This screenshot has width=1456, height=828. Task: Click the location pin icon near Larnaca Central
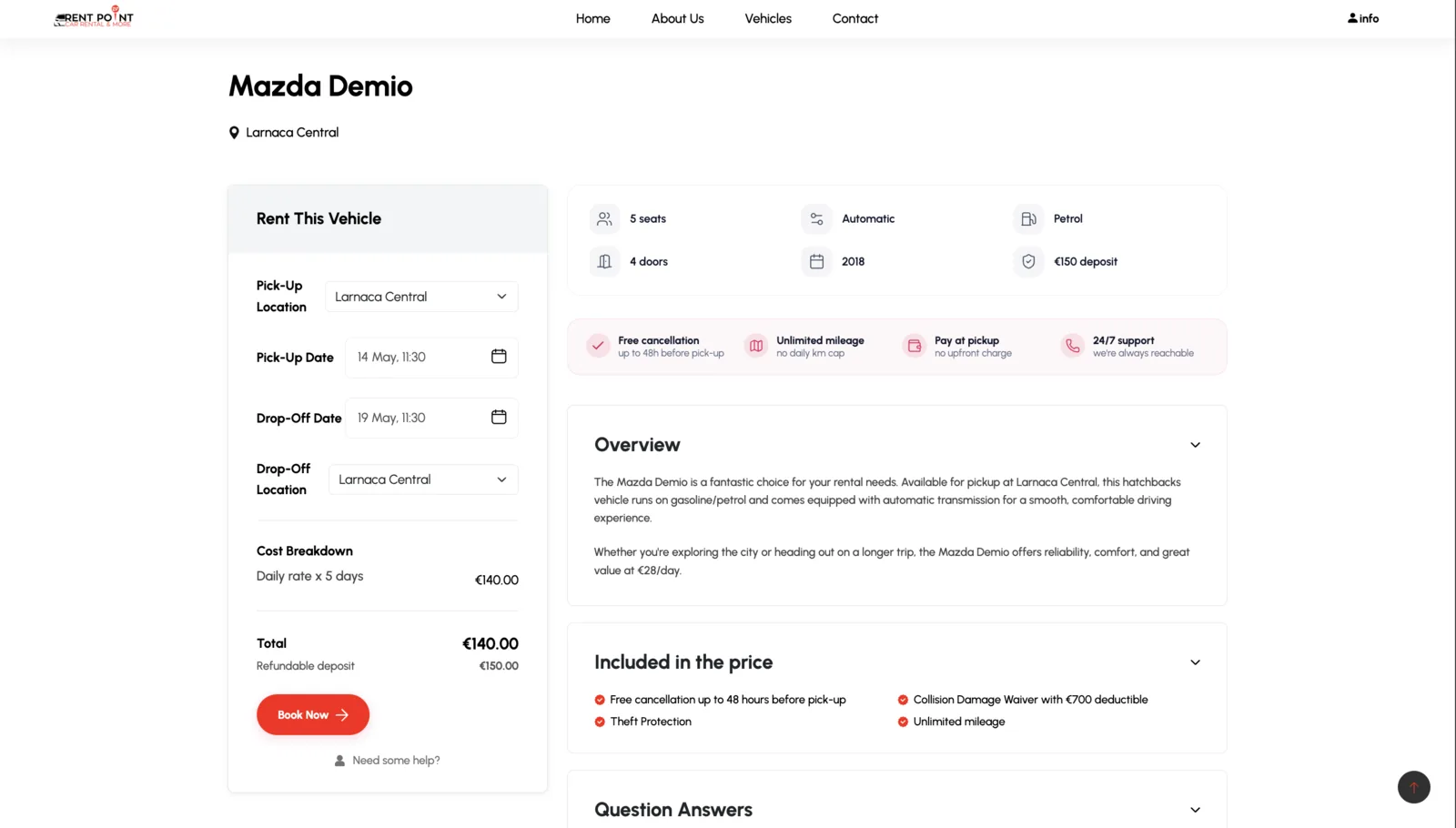(234, 133)
